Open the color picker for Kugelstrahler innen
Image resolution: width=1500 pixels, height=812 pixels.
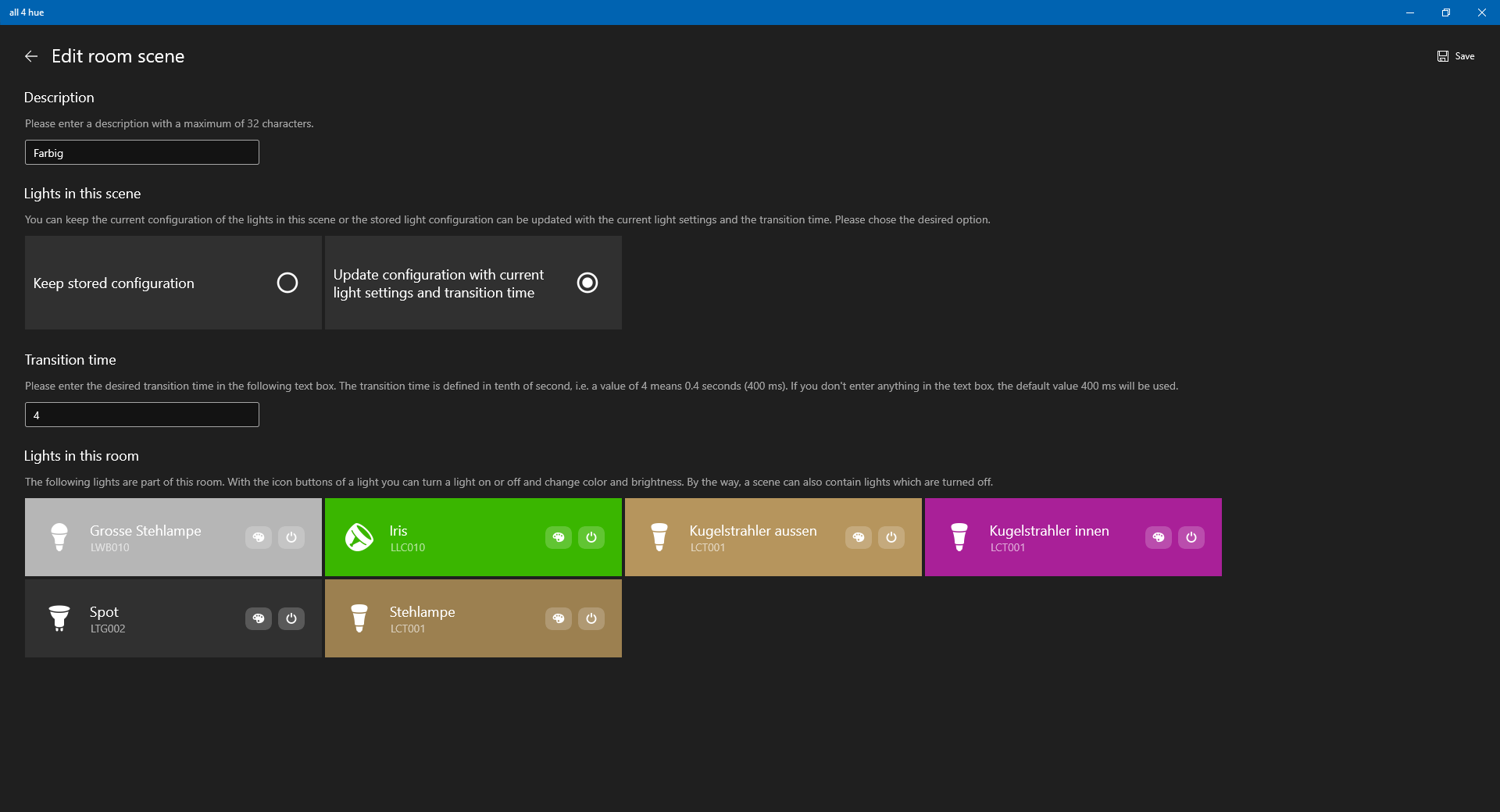point(1159,537)
